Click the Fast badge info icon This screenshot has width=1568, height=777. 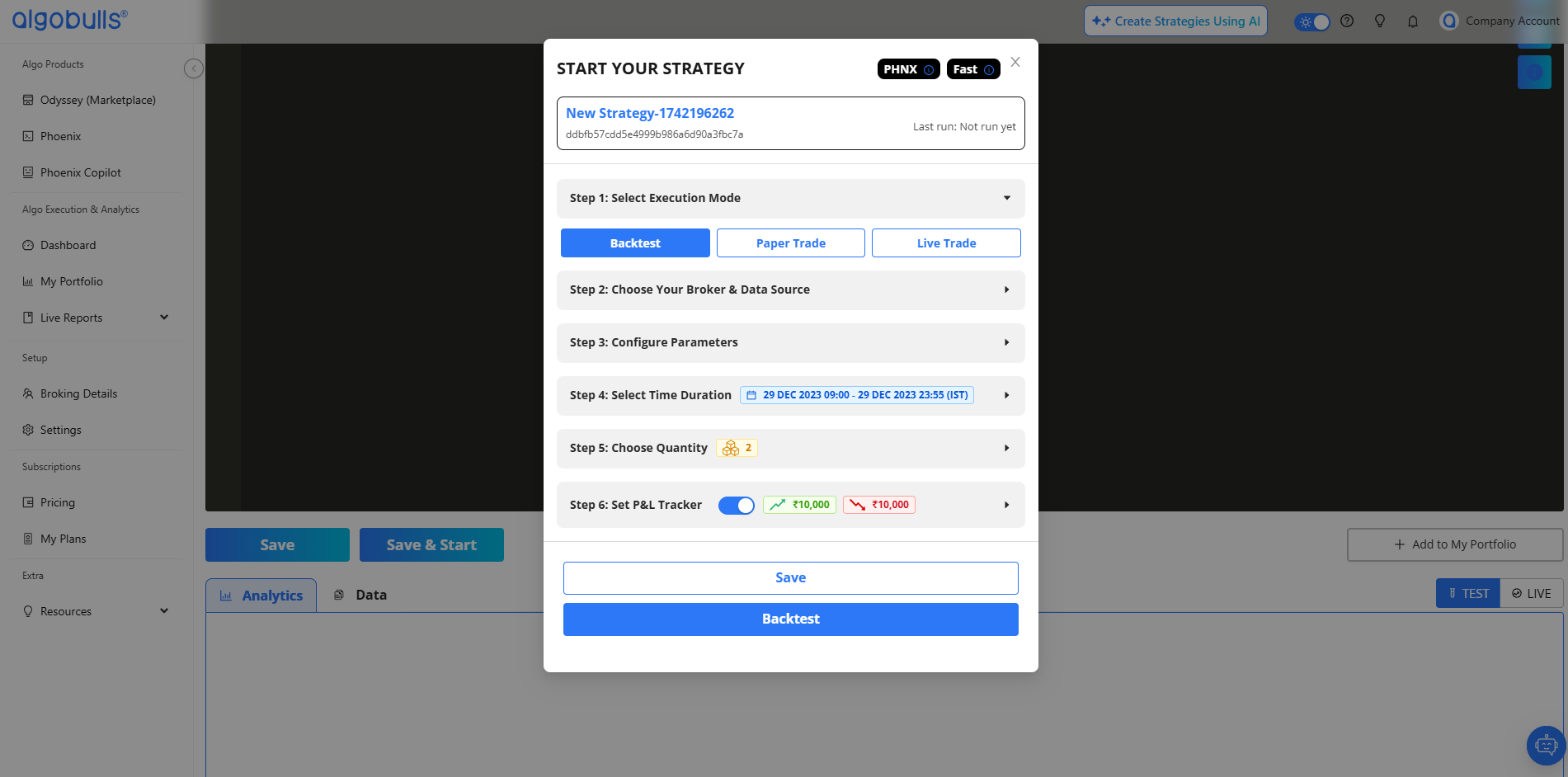tap(989, 70)
